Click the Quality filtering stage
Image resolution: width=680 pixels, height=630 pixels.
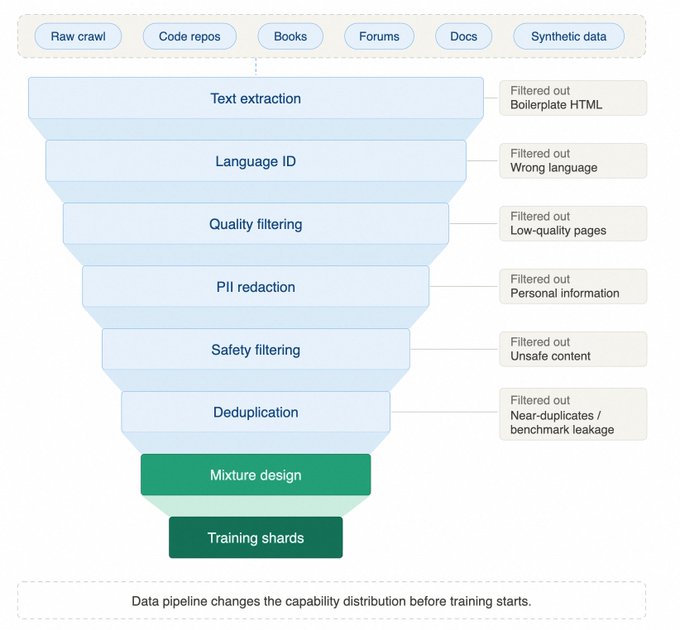click(256, 224)
